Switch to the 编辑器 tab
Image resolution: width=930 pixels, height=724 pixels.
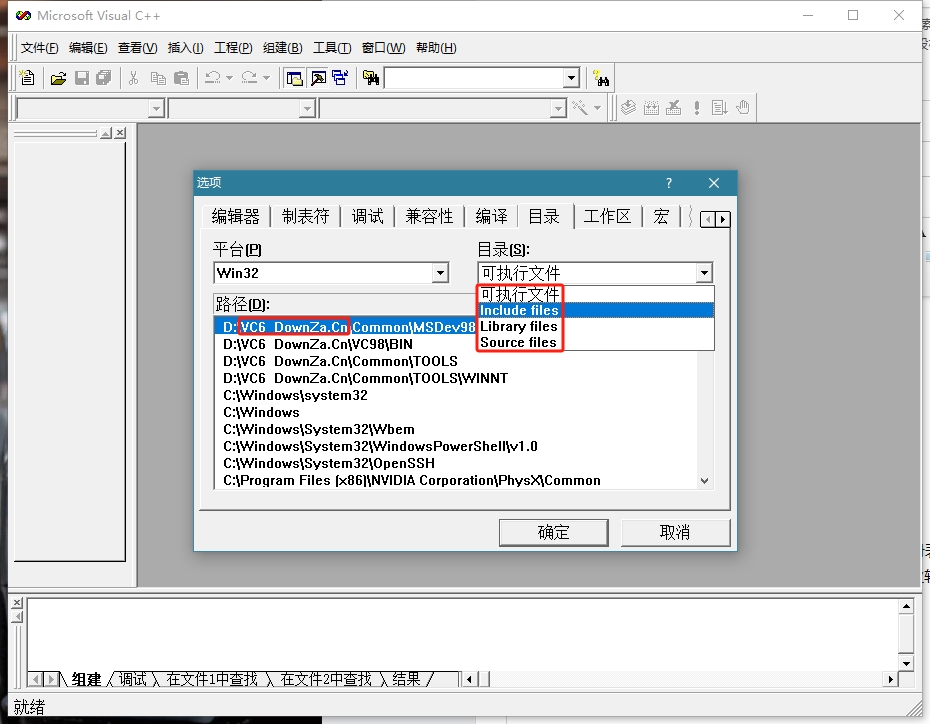click(x=235, y=216)
